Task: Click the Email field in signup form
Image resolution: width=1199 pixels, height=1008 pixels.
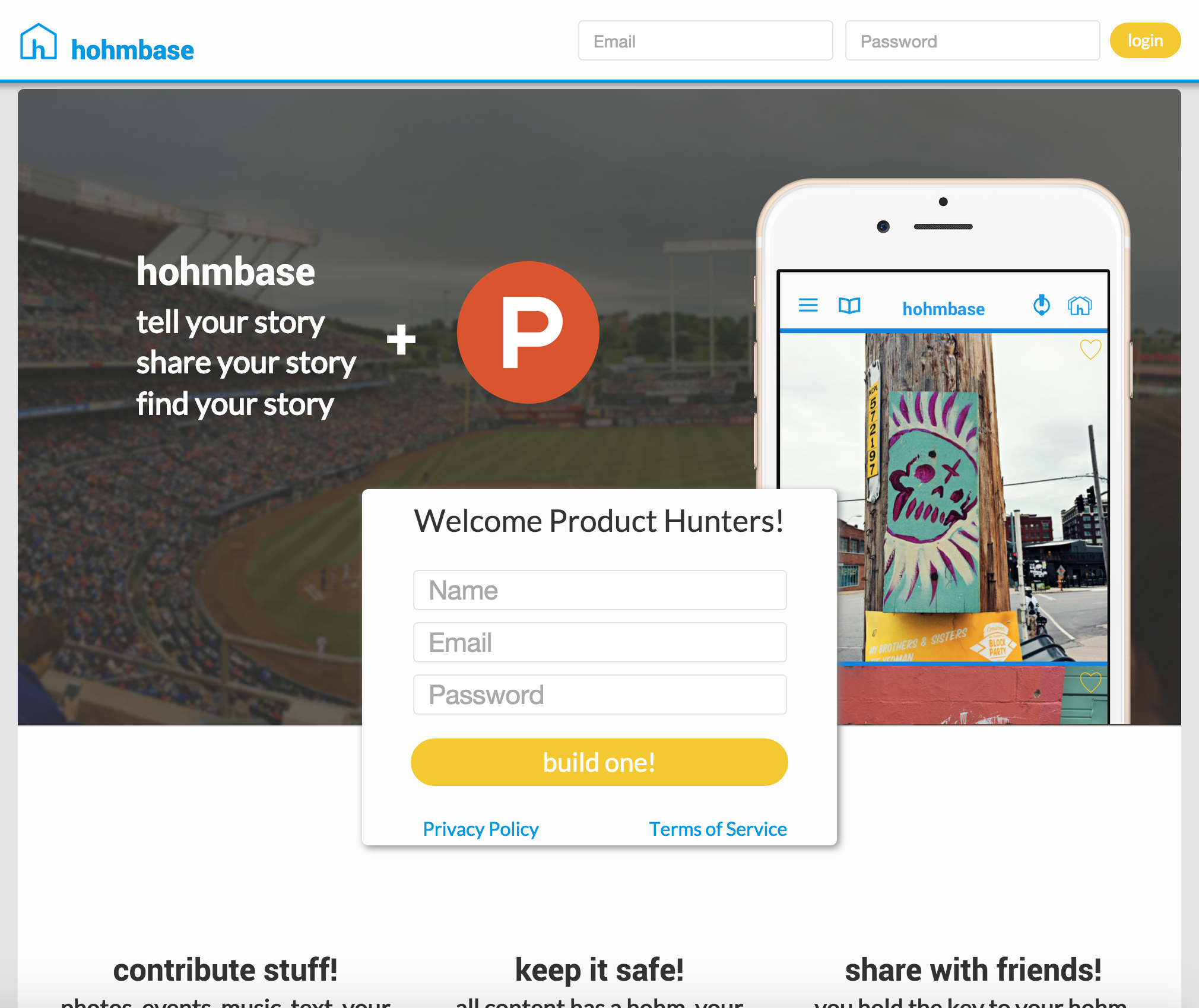Action: pyautogui.click(x=600, y=642)
